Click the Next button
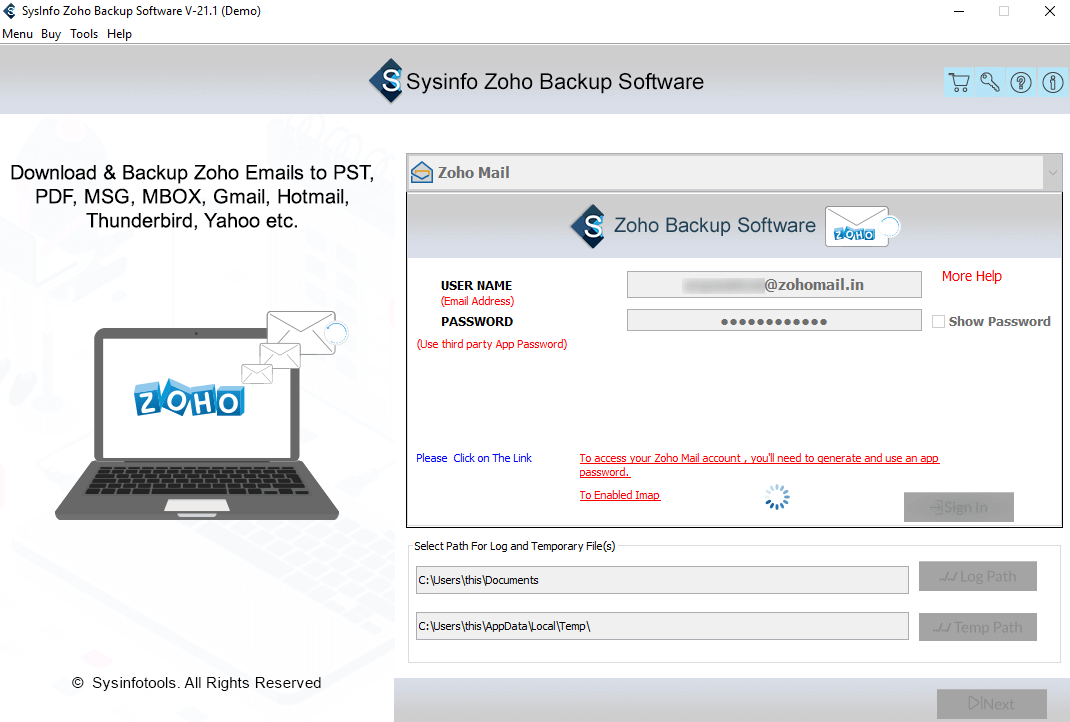Image resolution: width=1070 pixels, height=722 pixels. [x=992, y=704]
